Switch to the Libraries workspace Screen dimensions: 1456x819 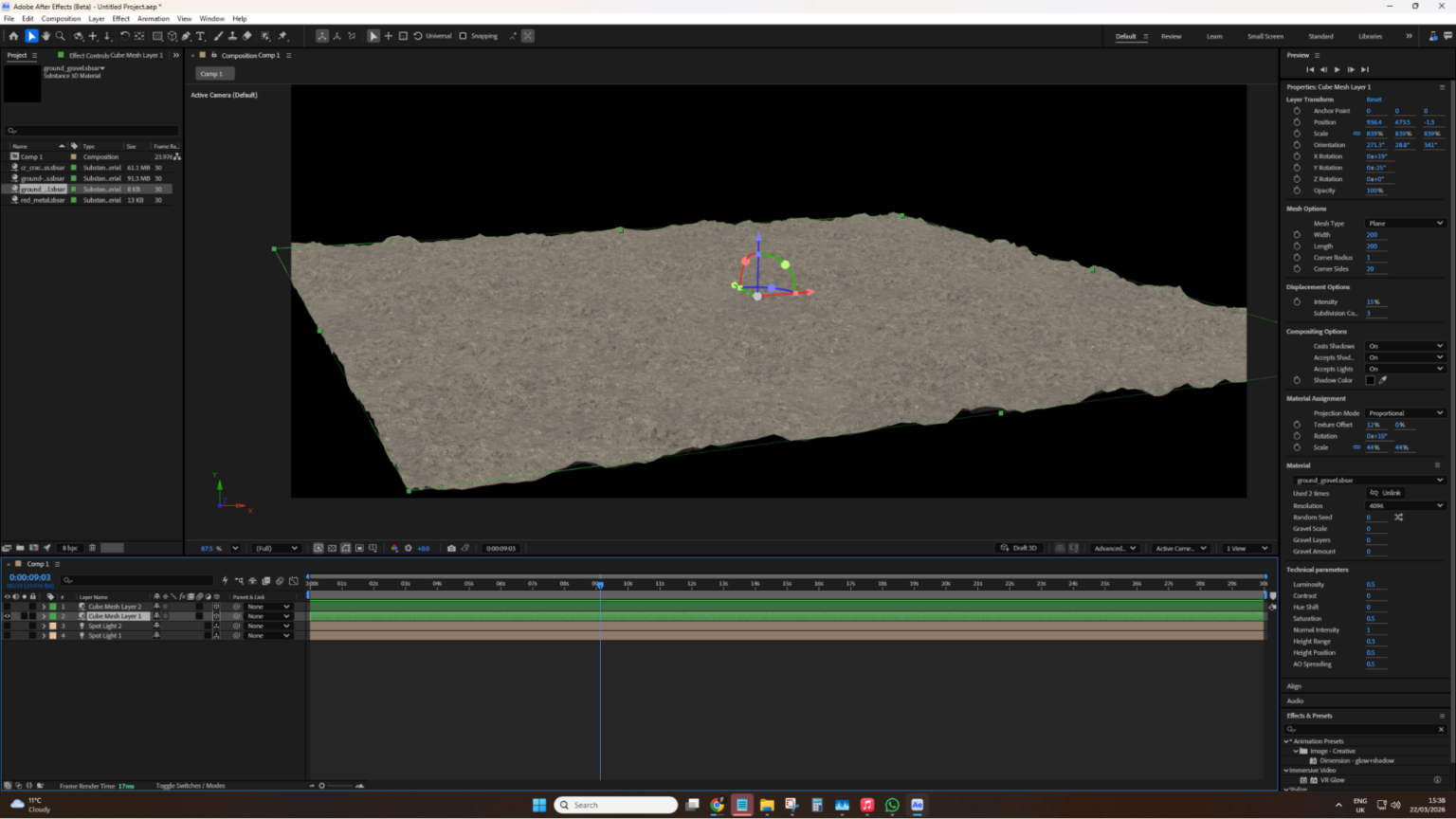point(1370,36)
